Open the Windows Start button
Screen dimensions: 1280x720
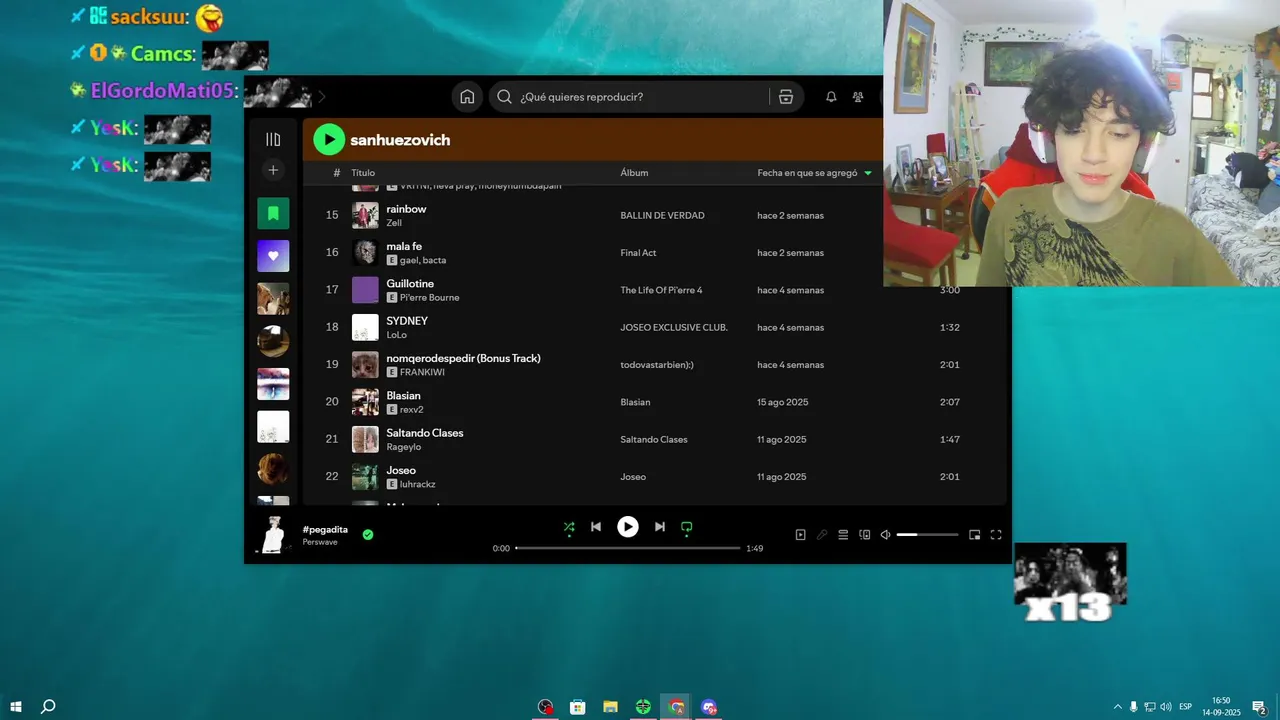pos(16,707)
